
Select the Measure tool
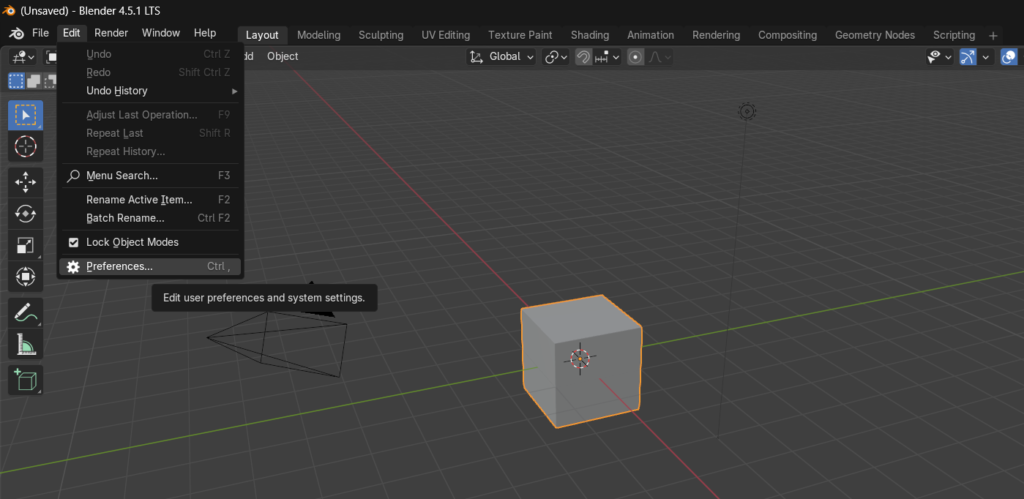point(26,346)
